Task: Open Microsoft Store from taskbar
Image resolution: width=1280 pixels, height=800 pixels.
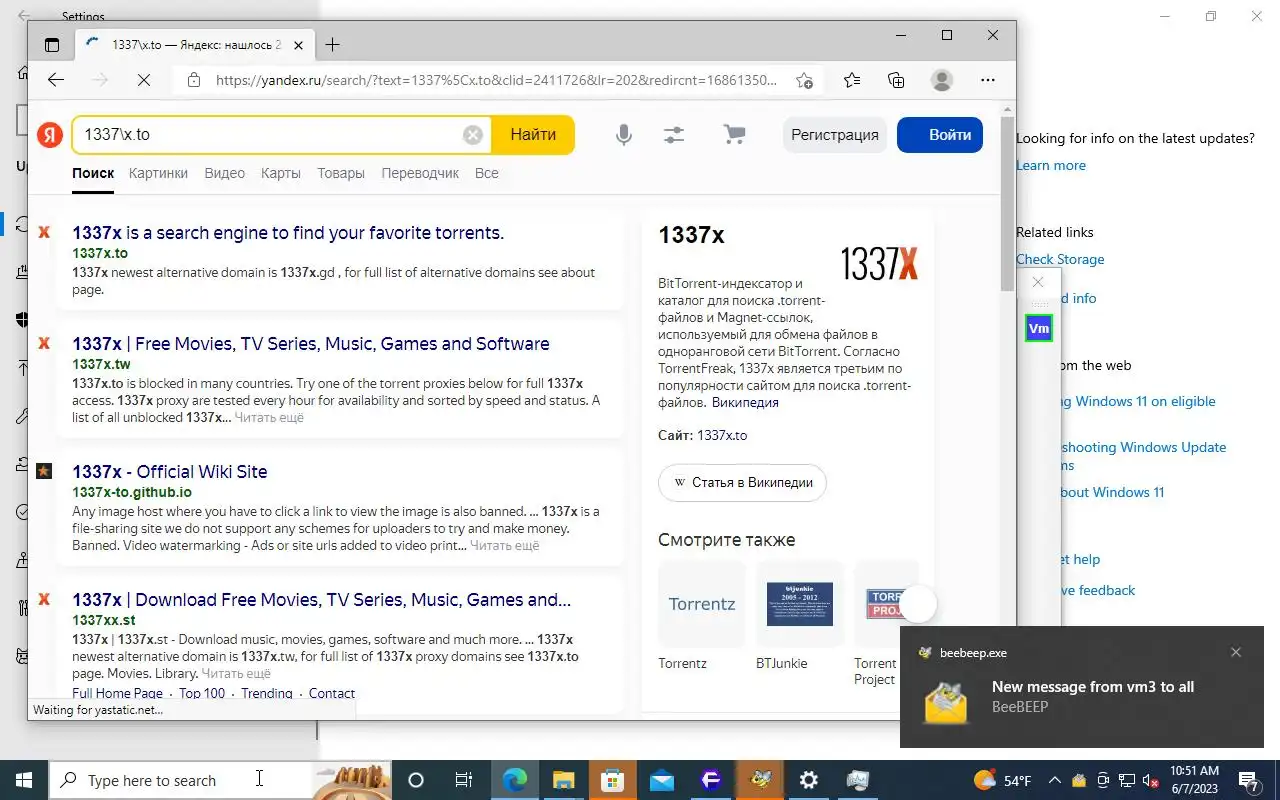Action: [612, 780]
